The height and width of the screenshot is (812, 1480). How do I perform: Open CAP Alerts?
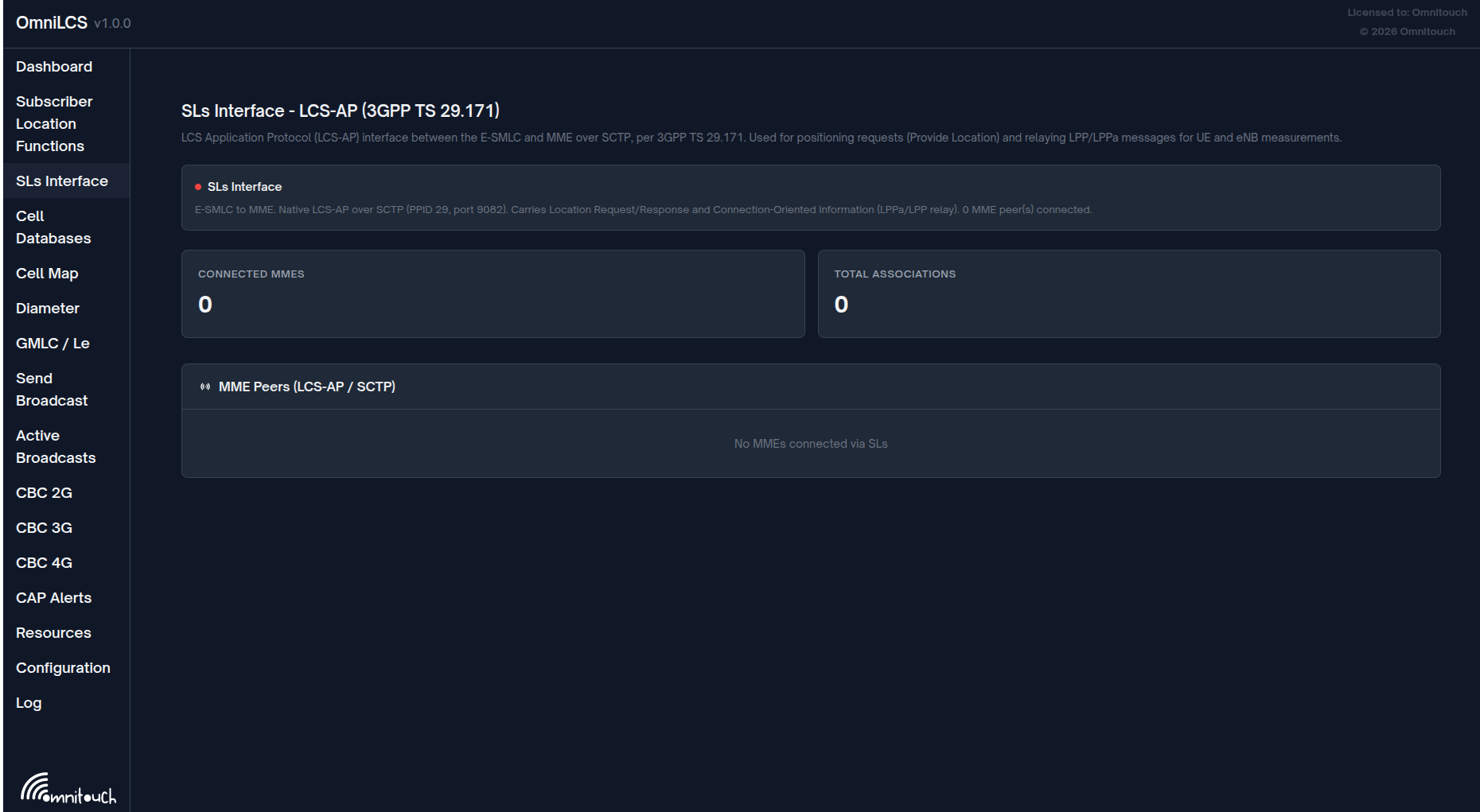53,597
